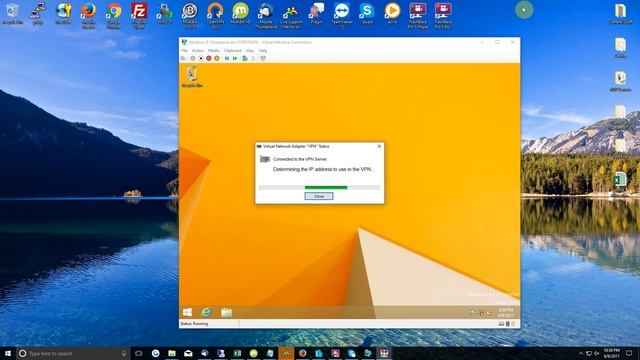Click the orange Save VM toolbar icon

(217, 58)
